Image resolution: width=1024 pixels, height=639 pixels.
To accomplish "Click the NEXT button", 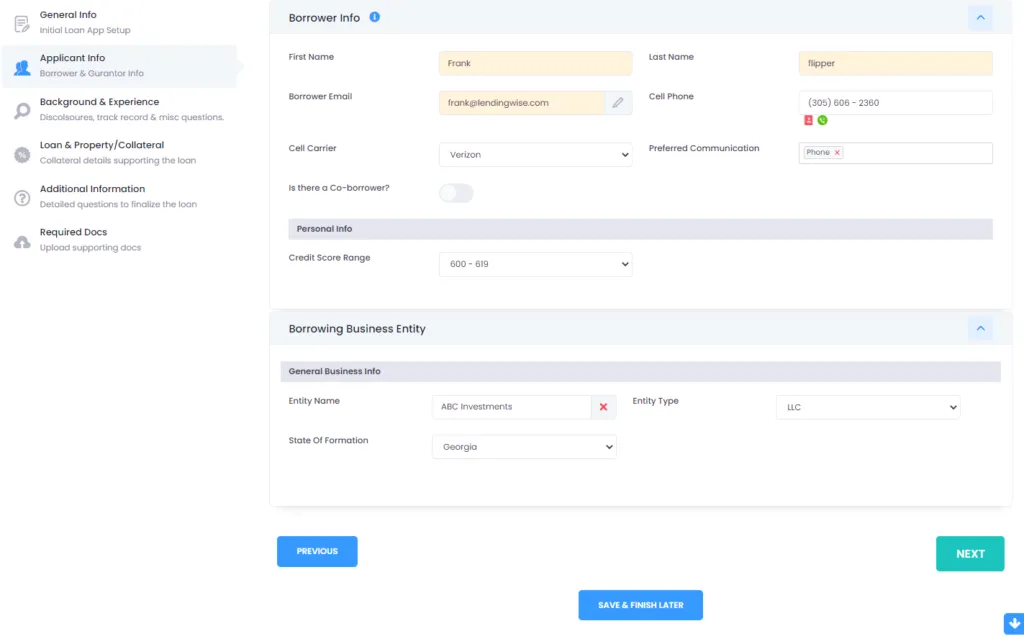I will [x=970, y=553].
